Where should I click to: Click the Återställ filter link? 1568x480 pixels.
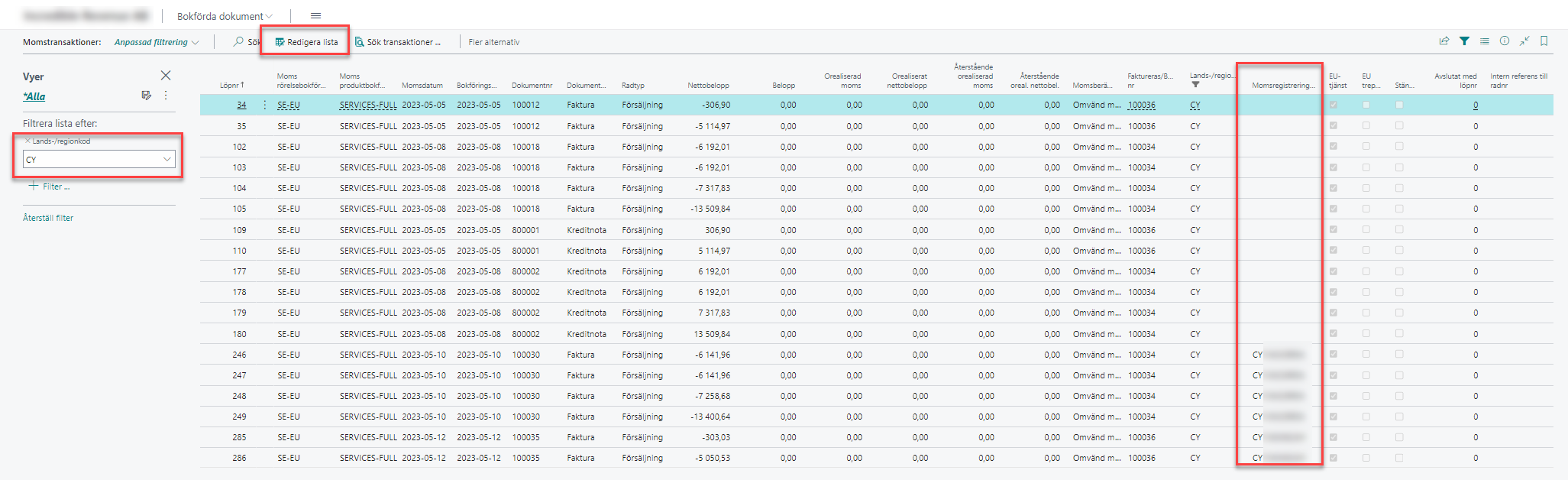(48, 218)
